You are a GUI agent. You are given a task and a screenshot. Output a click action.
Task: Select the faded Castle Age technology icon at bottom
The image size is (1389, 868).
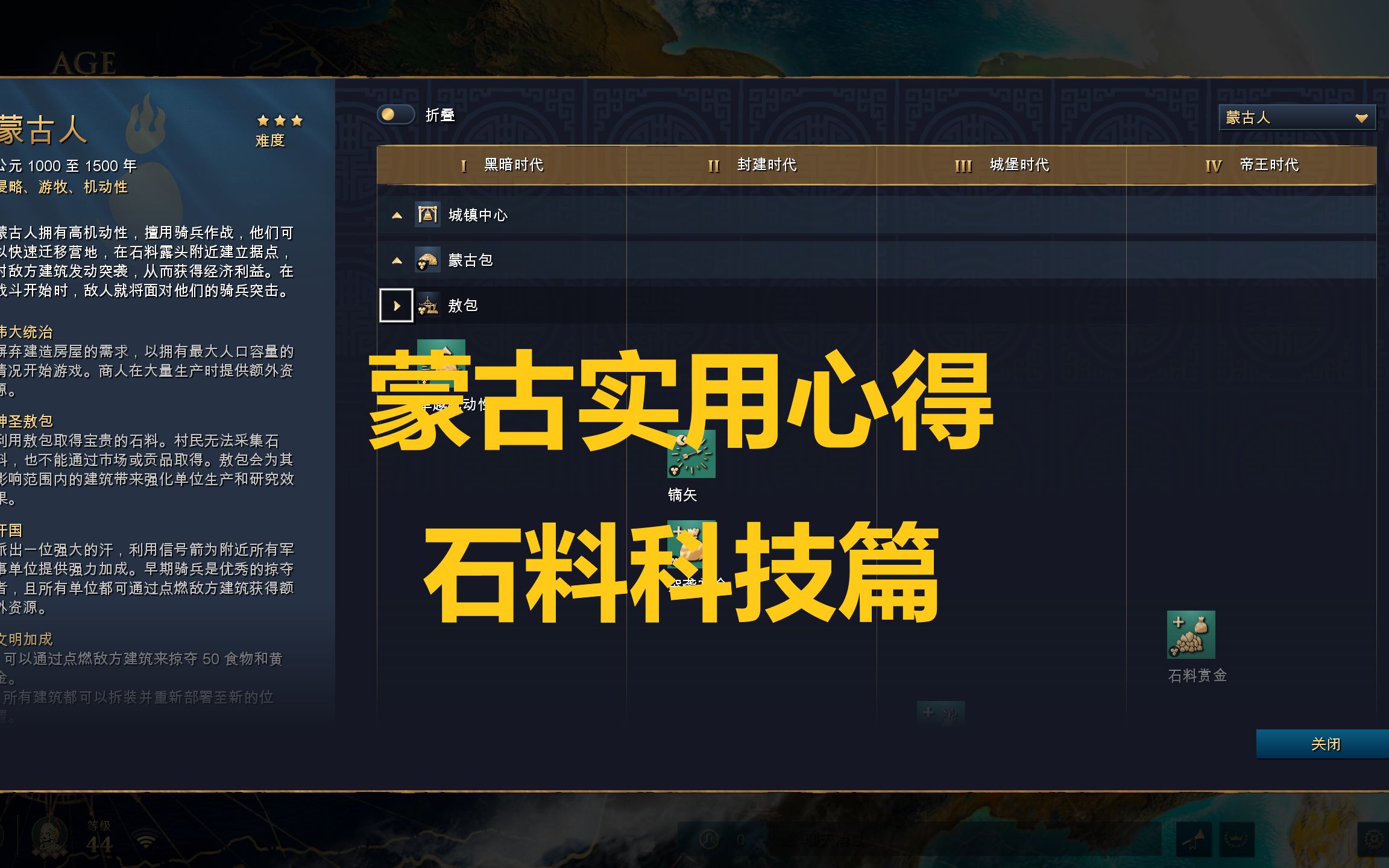click(941, 712)
